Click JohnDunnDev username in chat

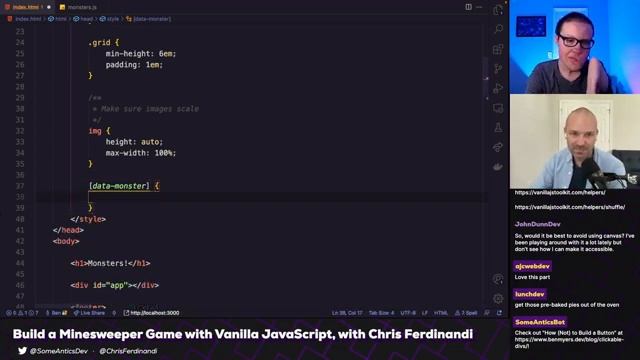(x=538, y=224)
